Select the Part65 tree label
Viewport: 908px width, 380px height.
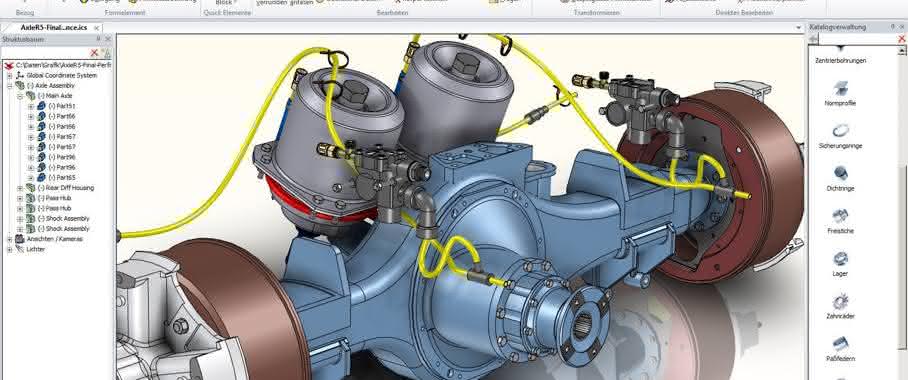click(x=62, y=177)
